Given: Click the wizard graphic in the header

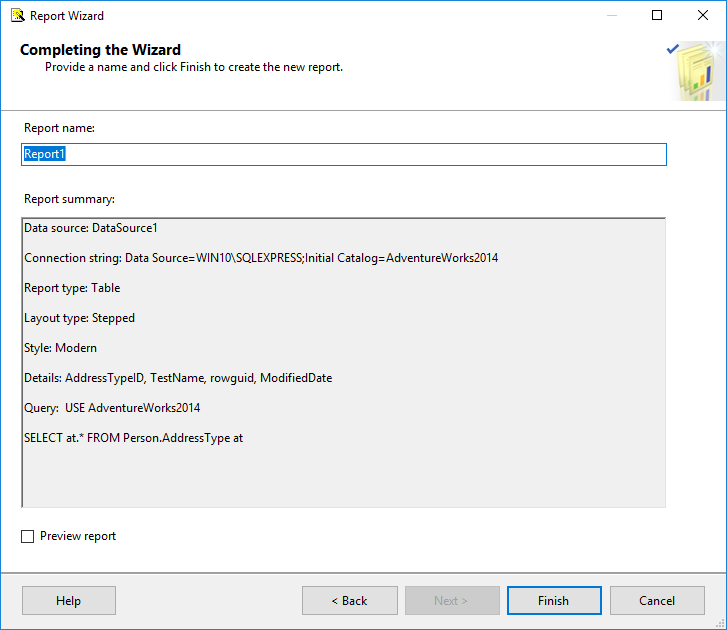Looking at the screenshot, I should (x=696, y=72).
